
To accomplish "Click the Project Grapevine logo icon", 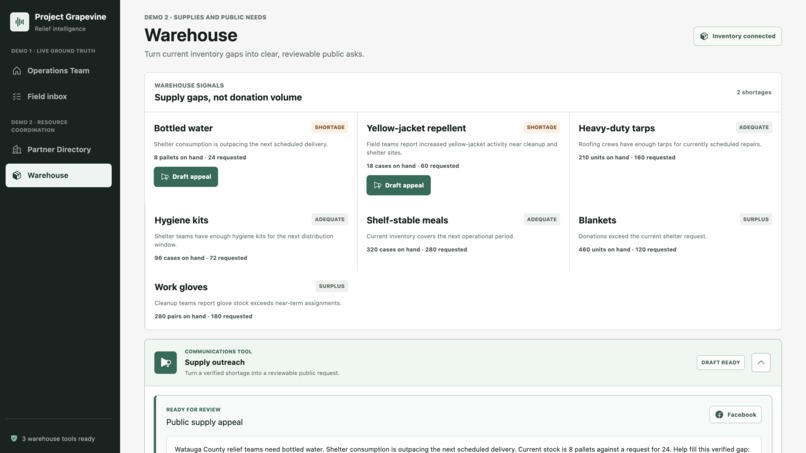I will (20, 22).
